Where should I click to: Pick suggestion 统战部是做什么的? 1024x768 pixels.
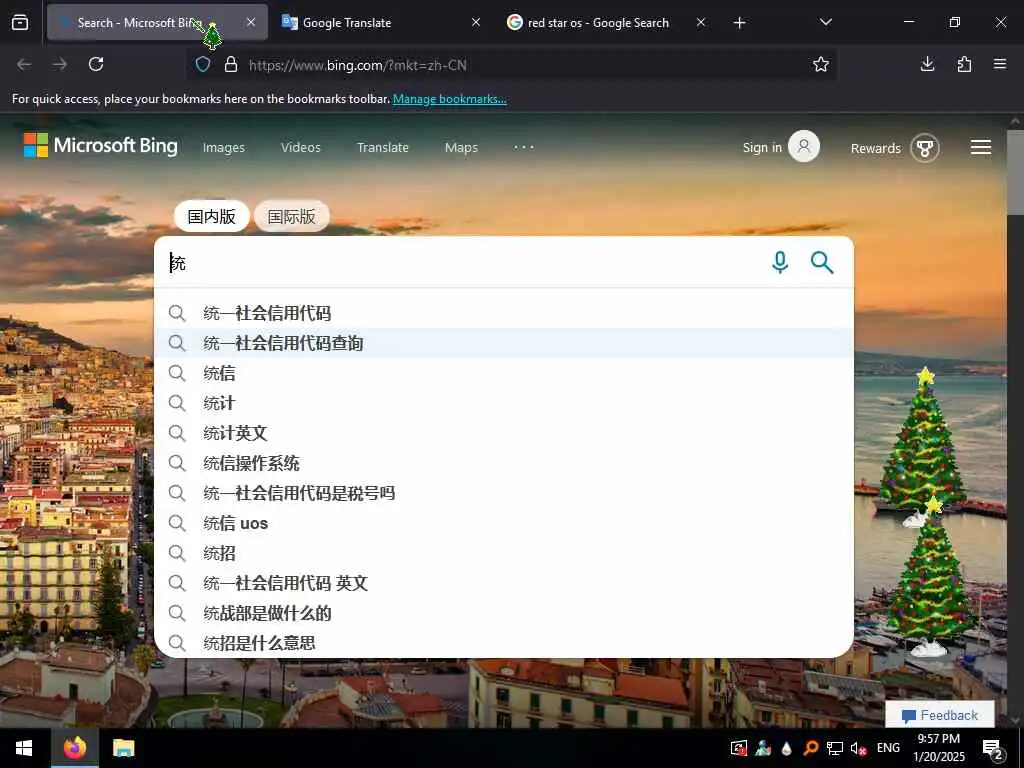pos(504,613)
